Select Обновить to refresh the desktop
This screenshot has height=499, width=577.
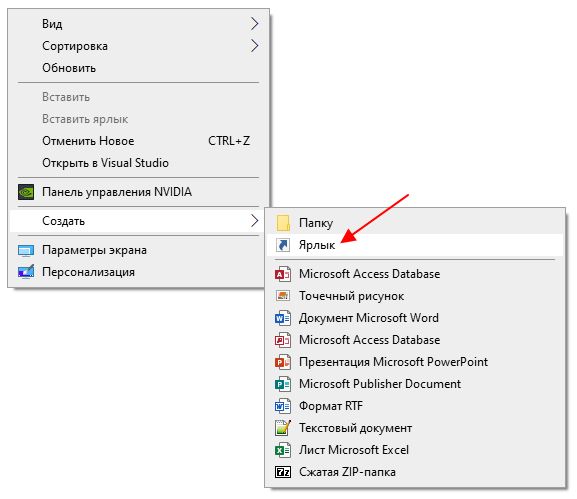point(138,68)
